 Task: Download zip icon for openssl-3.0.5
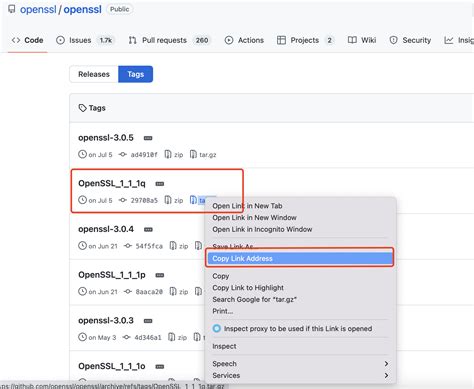pyautogui.click(x=174, y=155)
